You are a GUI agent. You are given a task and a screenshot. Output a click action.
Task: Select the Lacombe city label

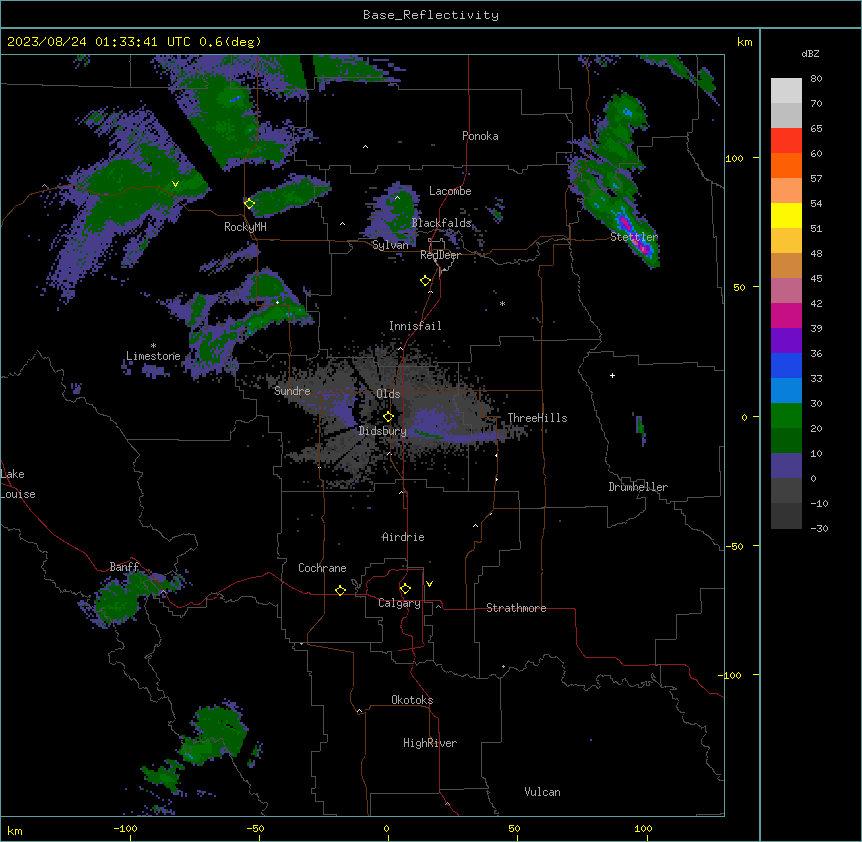pos(450,191)
